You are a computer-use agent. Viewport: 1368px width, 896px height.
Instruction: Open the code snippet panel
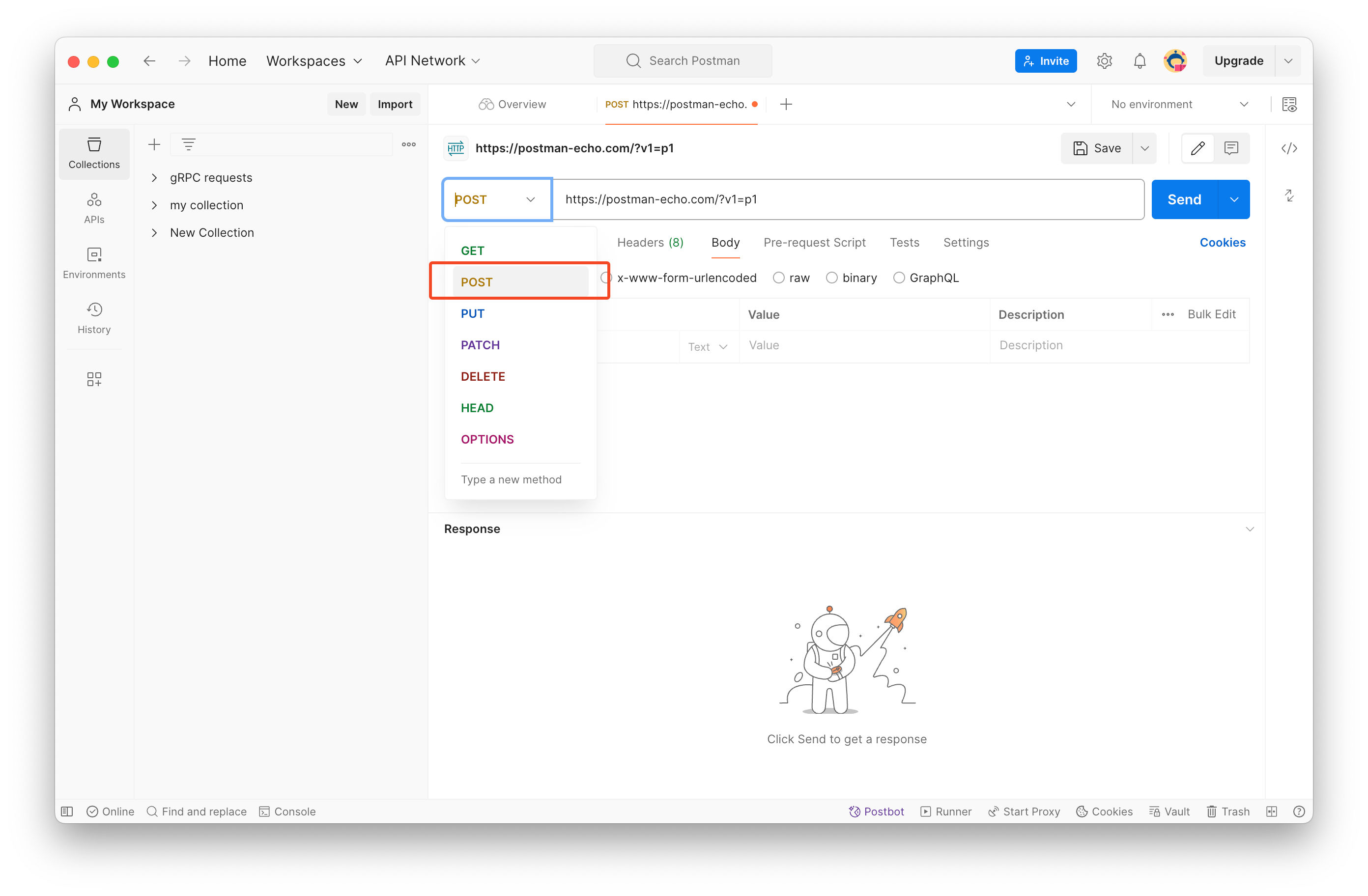(x=1289, y=148)
